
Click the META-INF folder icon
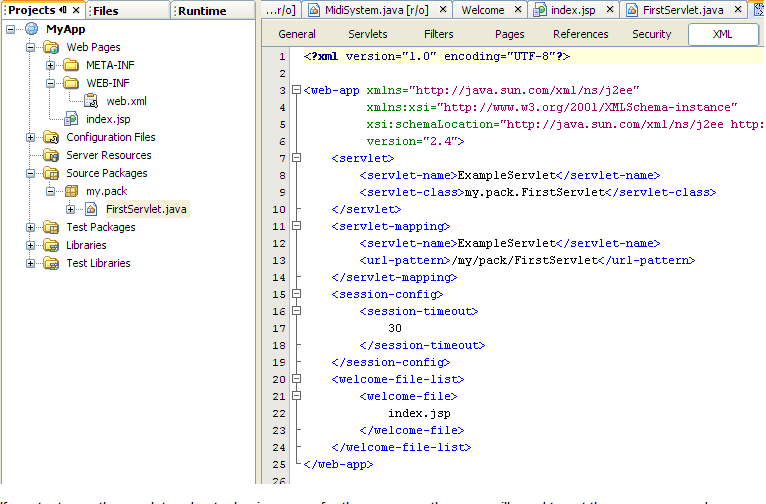(x=71, y=65)
